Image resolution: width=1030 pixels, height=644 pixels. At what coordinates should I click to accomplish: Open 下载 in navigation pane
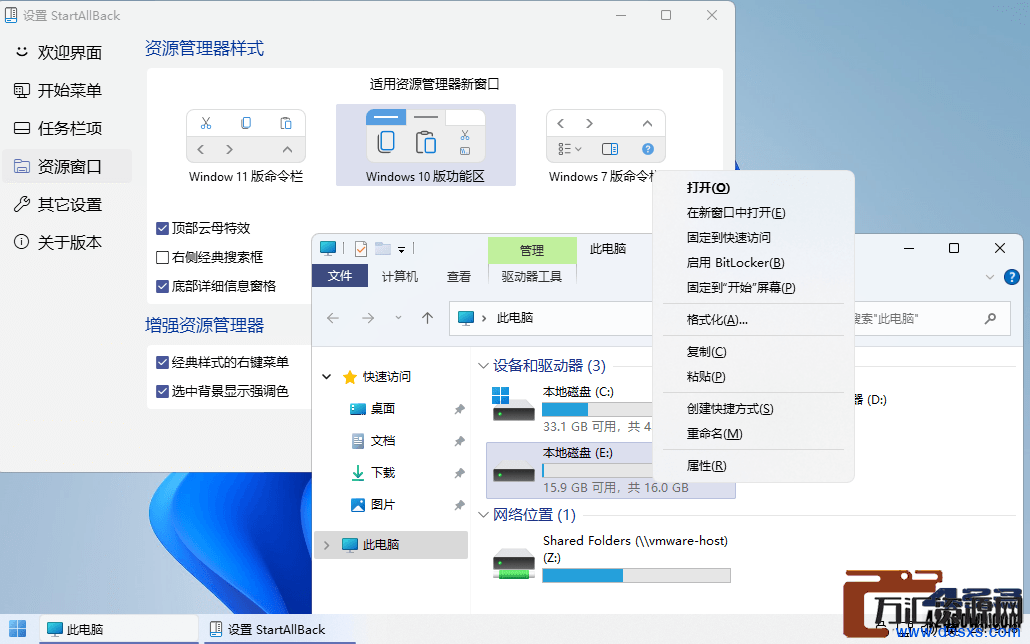click(383, 473)
